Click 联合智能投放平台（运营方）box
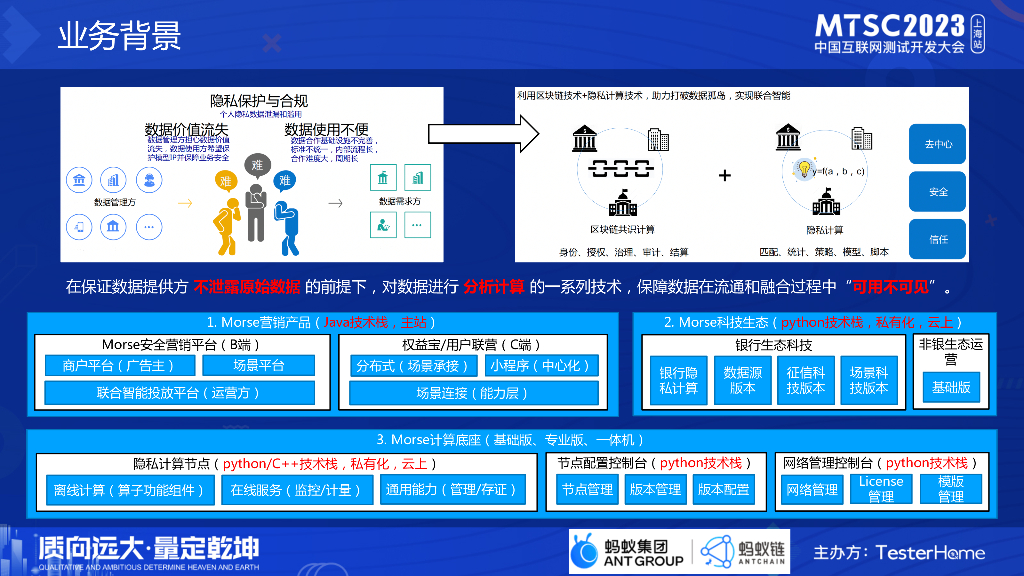 coord(180,392)
